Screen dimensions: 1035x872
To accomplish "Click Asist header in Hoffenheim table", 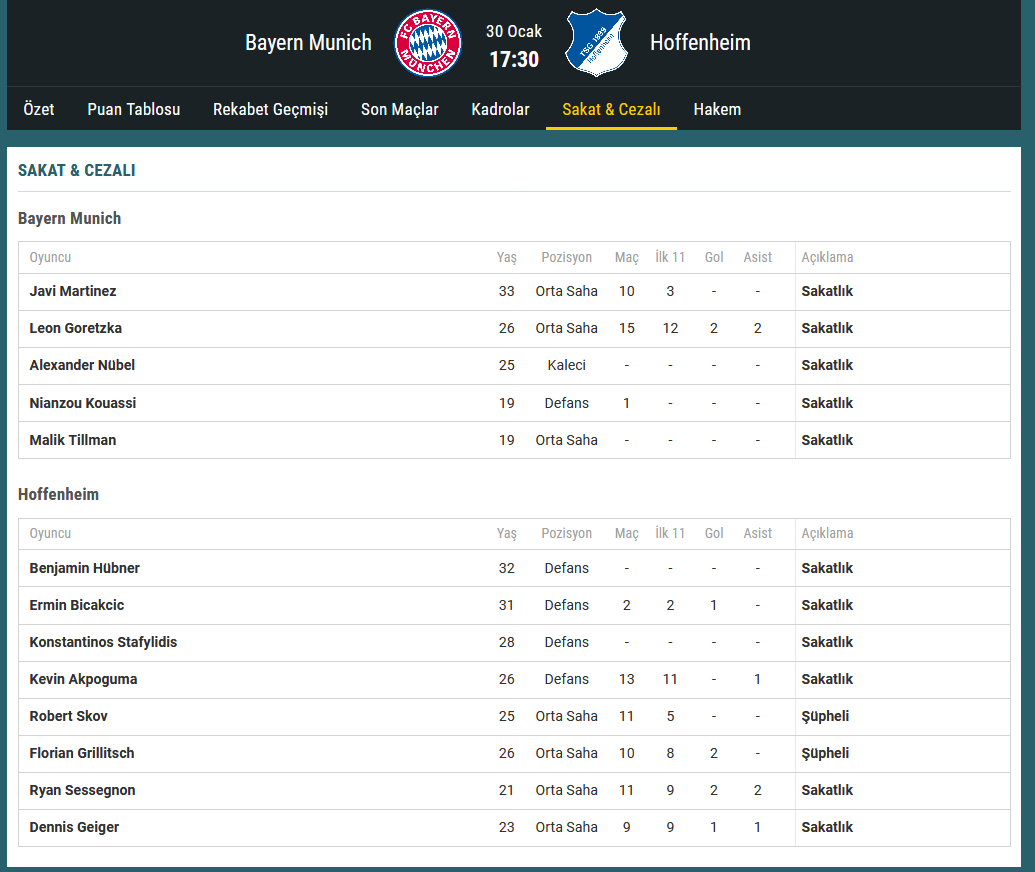I will tap(757, 533).
